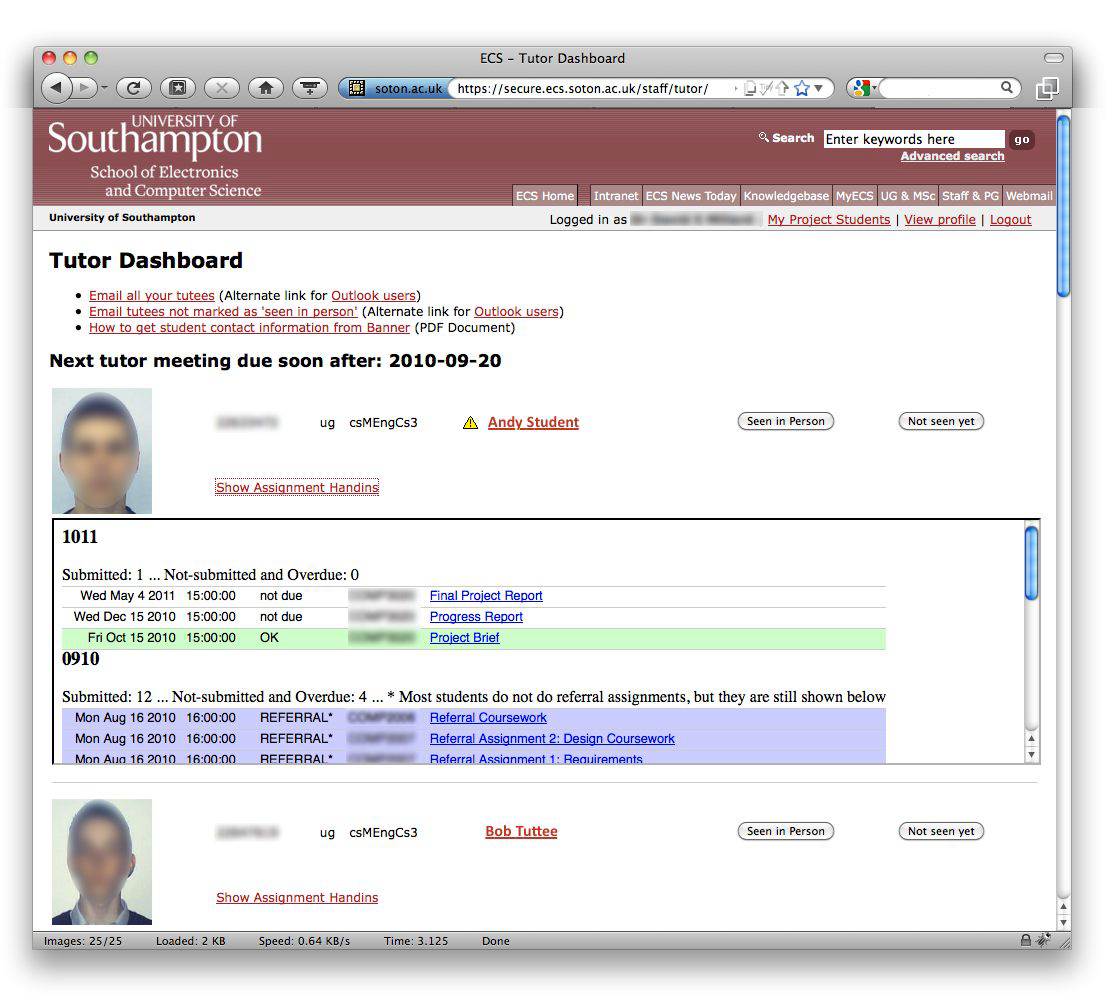Open the Knowledgebase tab

(x=786, y=195)
